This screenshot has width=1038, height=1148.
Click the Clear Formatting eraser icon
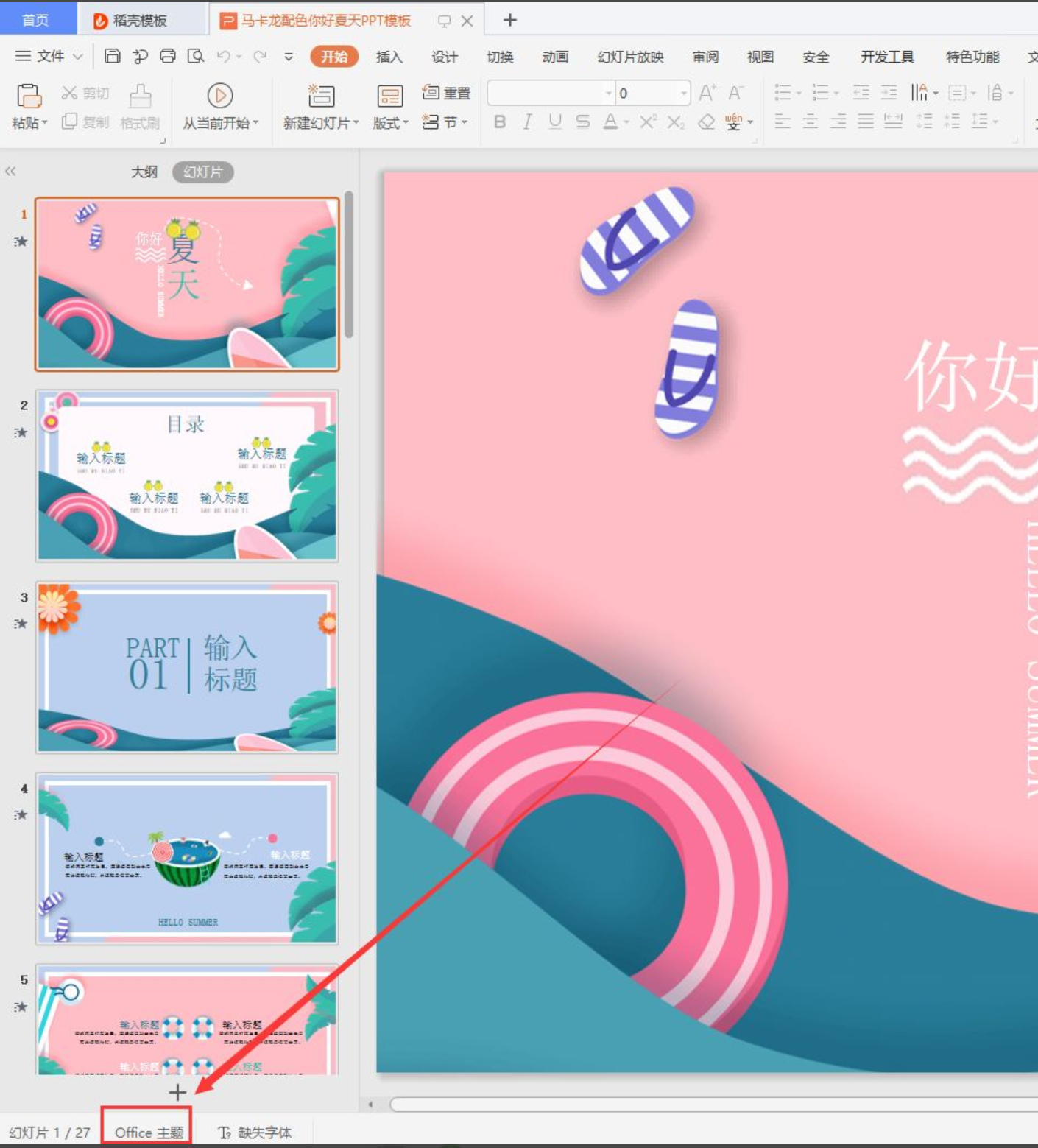706,122
